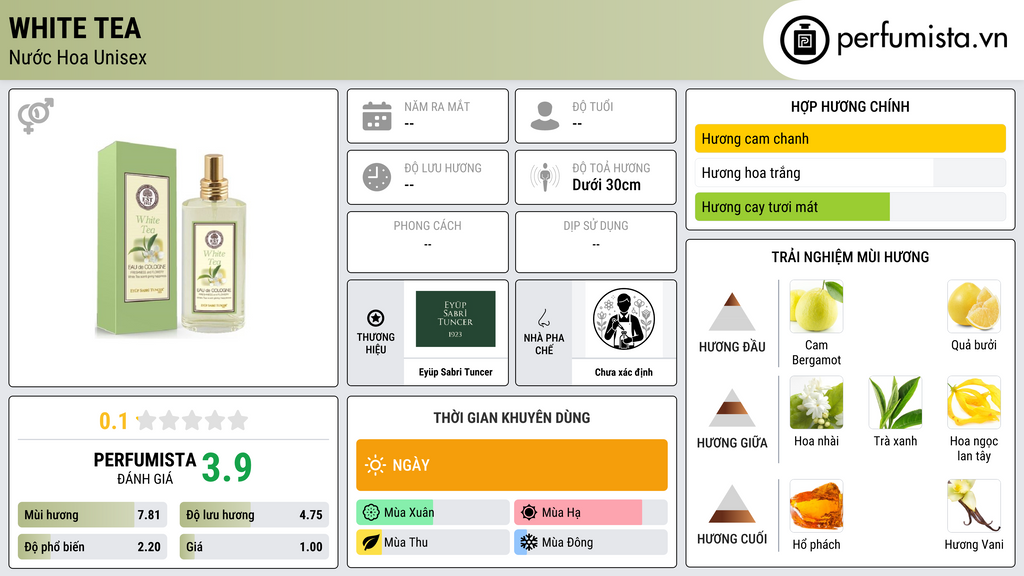Click the Mùi hương 7.81 score bar
Screen dimensions: 1024x576
[92, 515]
